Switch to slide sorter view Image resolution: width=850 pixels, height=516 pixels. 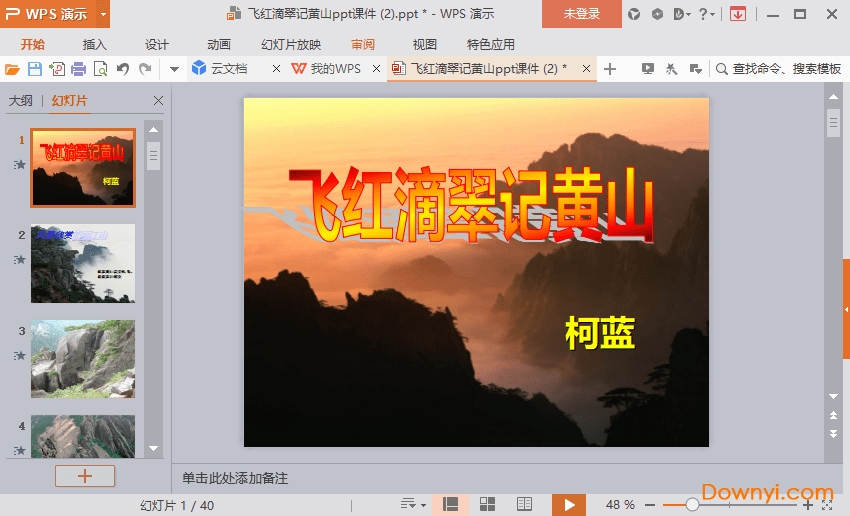(x=487, y=505)
